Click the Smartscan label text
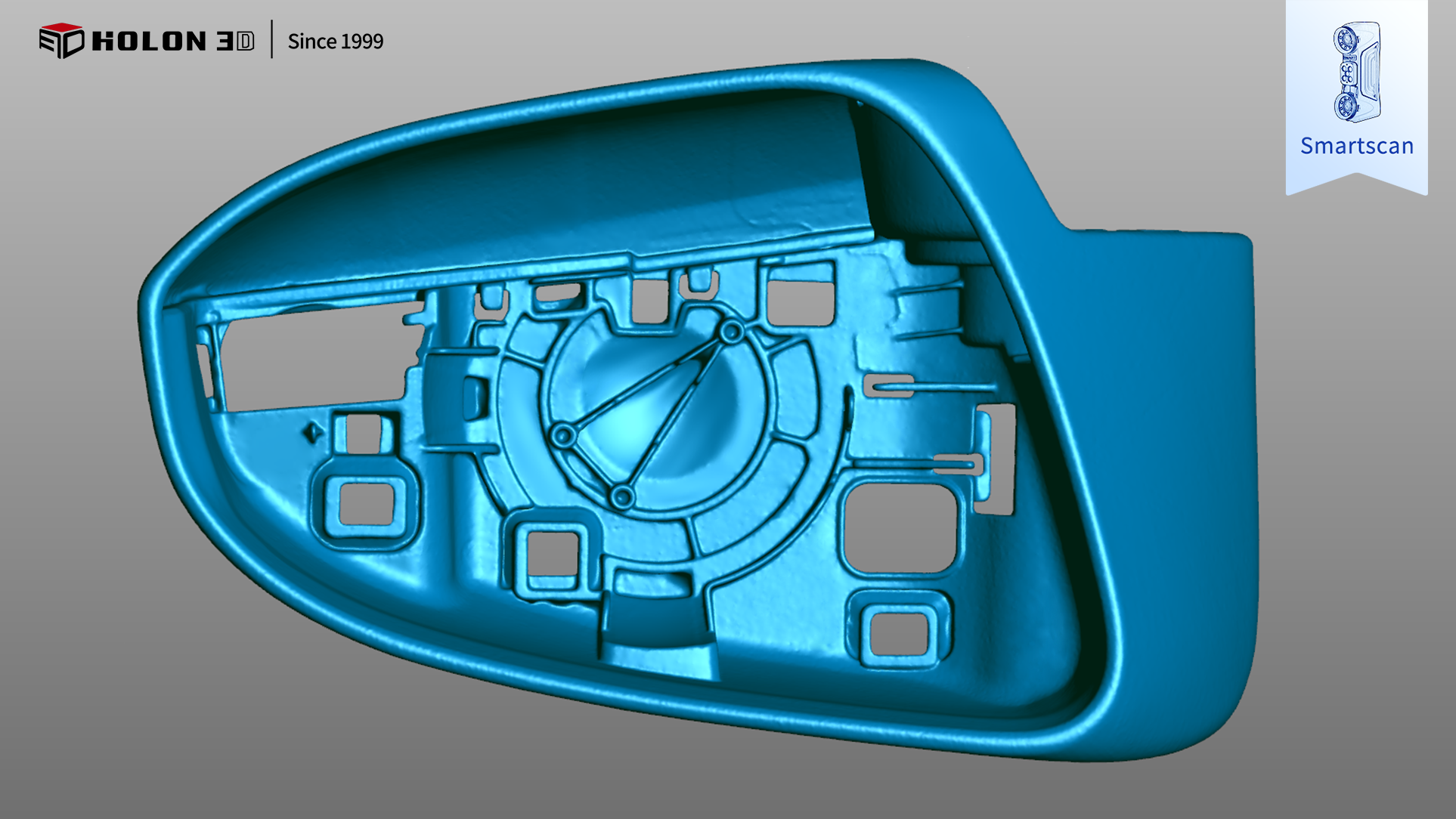The width and height of the screenshot is (1456, 819). point(1356,146)
